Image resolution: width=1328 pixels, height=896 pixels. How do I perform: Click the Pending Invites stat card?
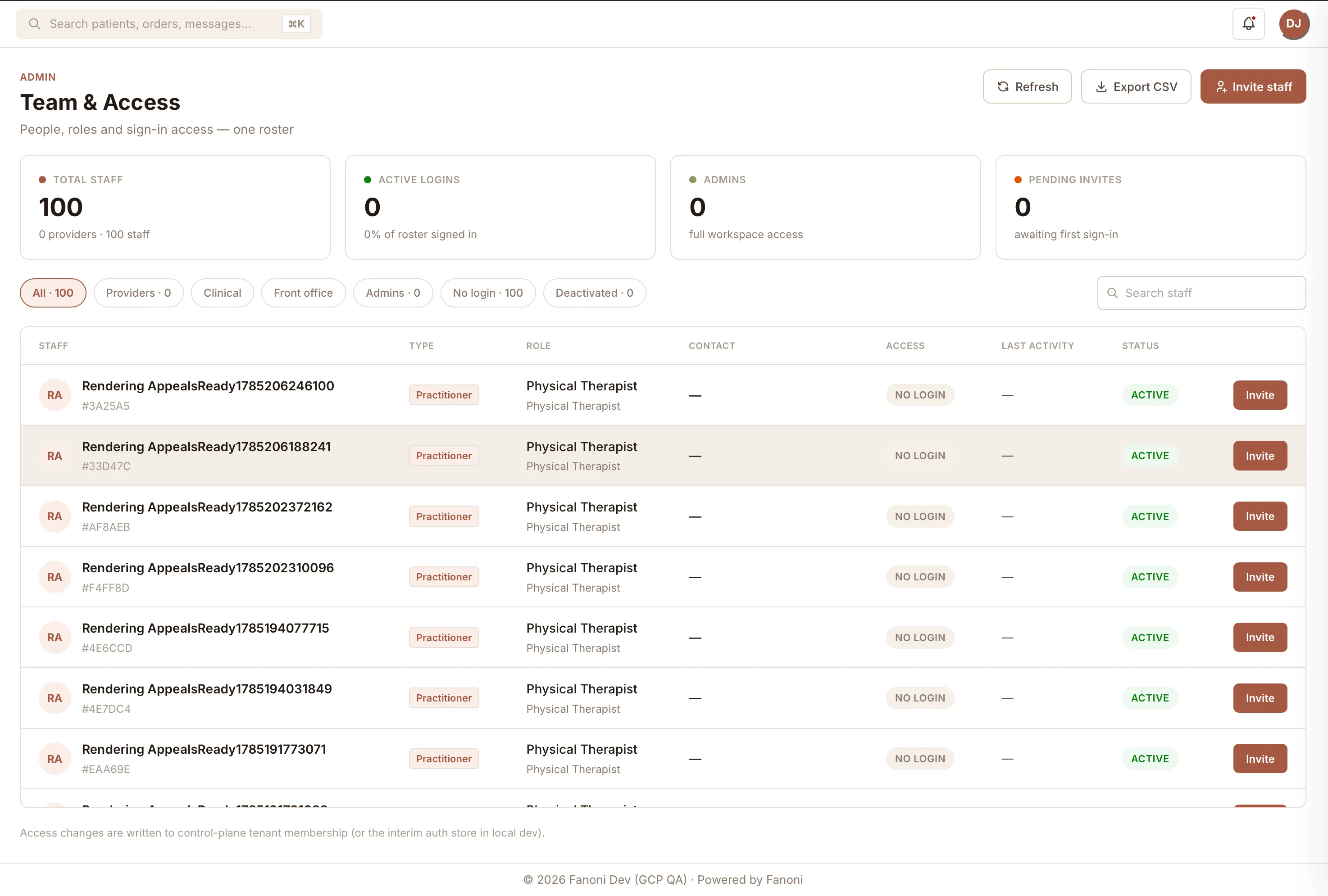click(1150, 207)
